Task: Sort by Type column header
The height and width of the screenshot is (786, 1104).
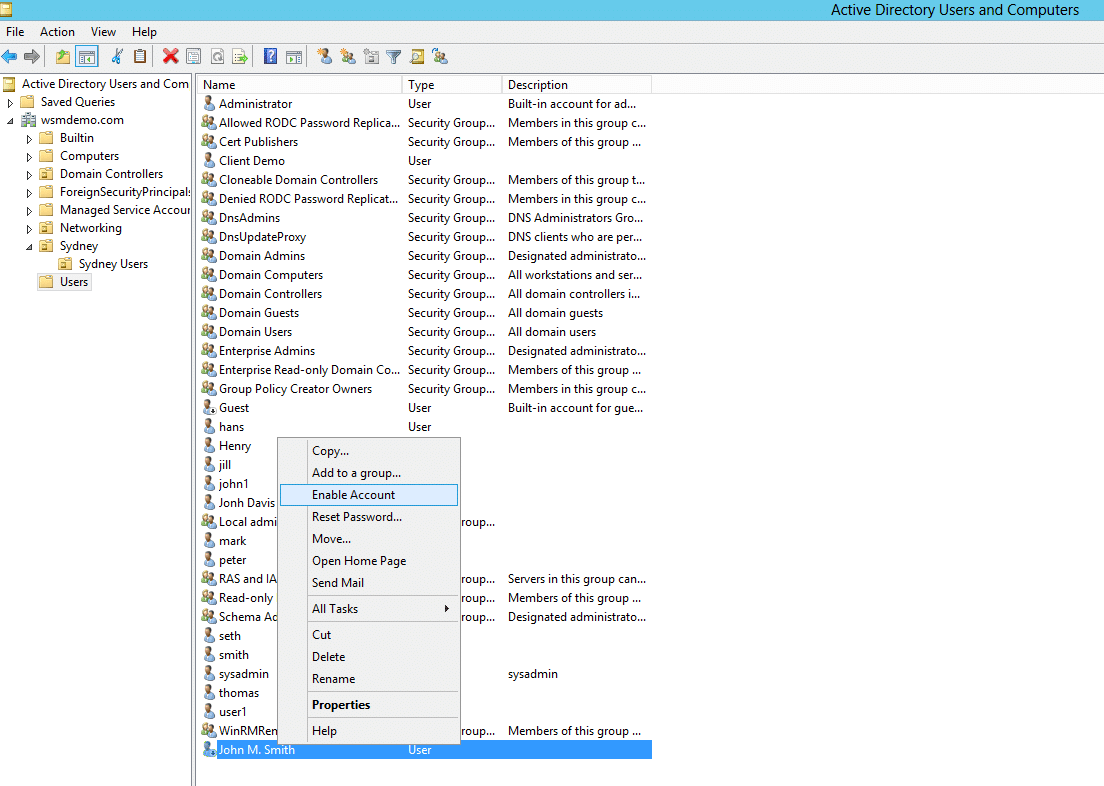Action: pos(452,85)
